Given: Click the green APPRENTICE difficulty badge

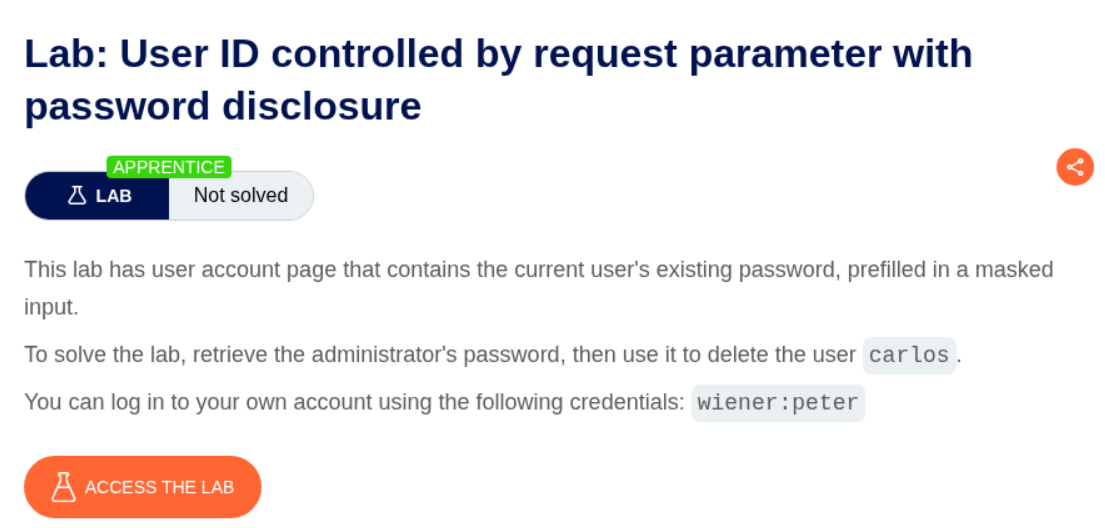Looking at the screenshot, I should [x=169, y=167].
